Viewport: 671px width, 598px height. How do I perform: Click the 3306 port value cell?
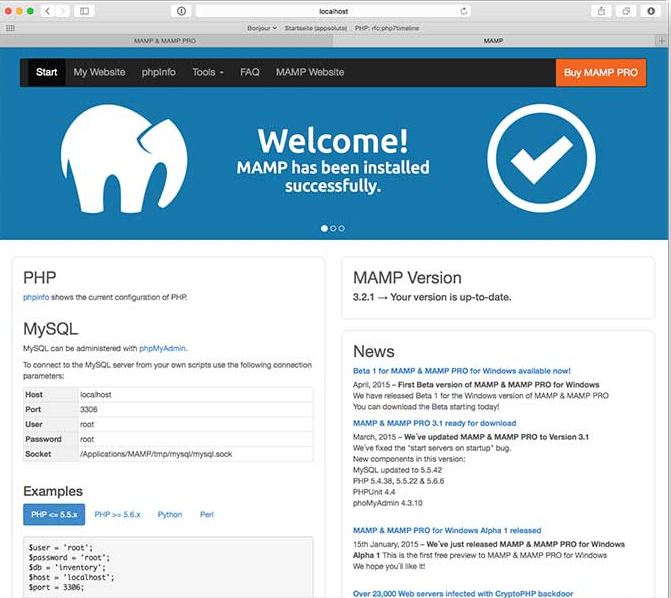click(196, 410)
